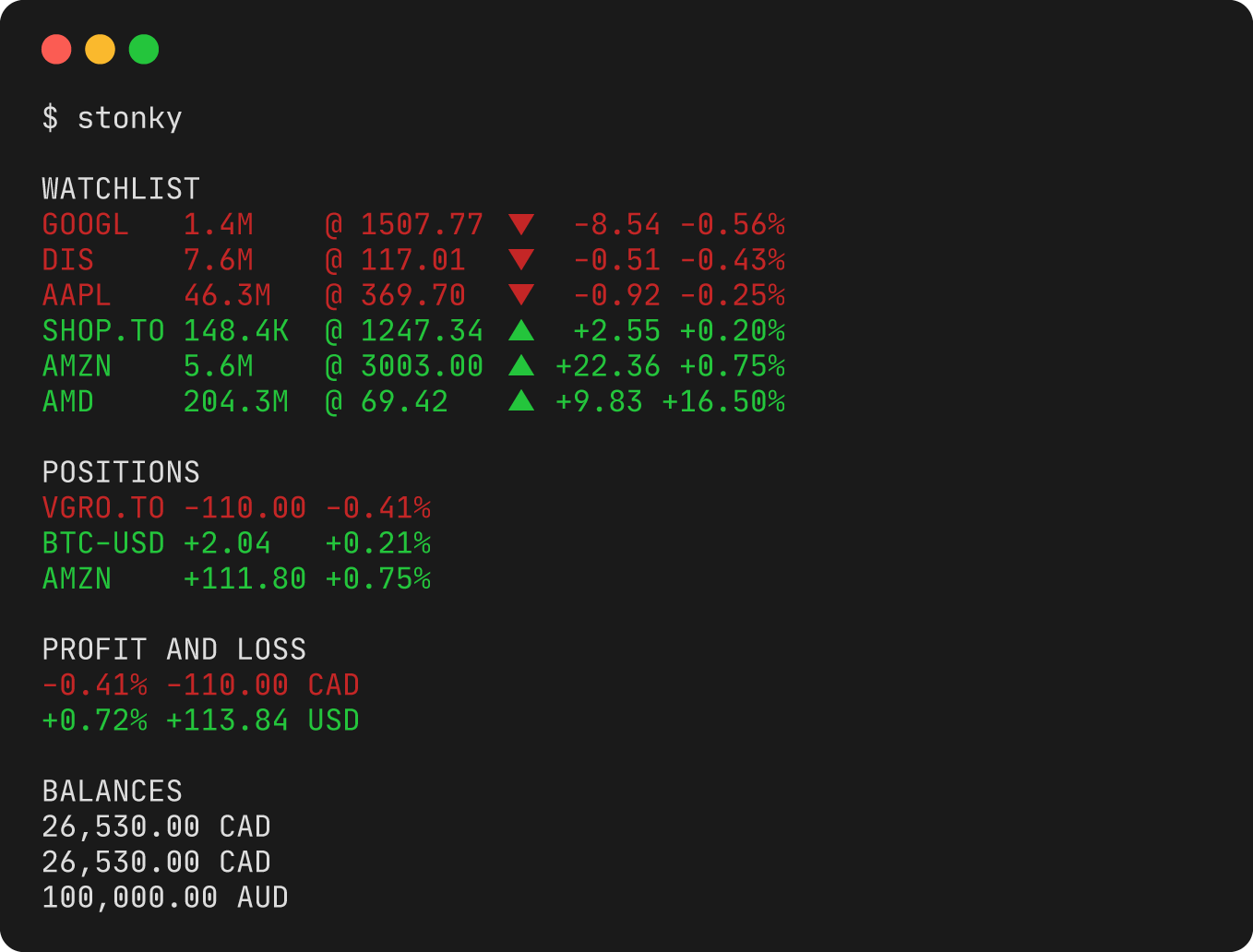Click the GOOGL ticker symbol
Image resolution: width=1253 pixels, height=952 pixels.
click(85, 225)
